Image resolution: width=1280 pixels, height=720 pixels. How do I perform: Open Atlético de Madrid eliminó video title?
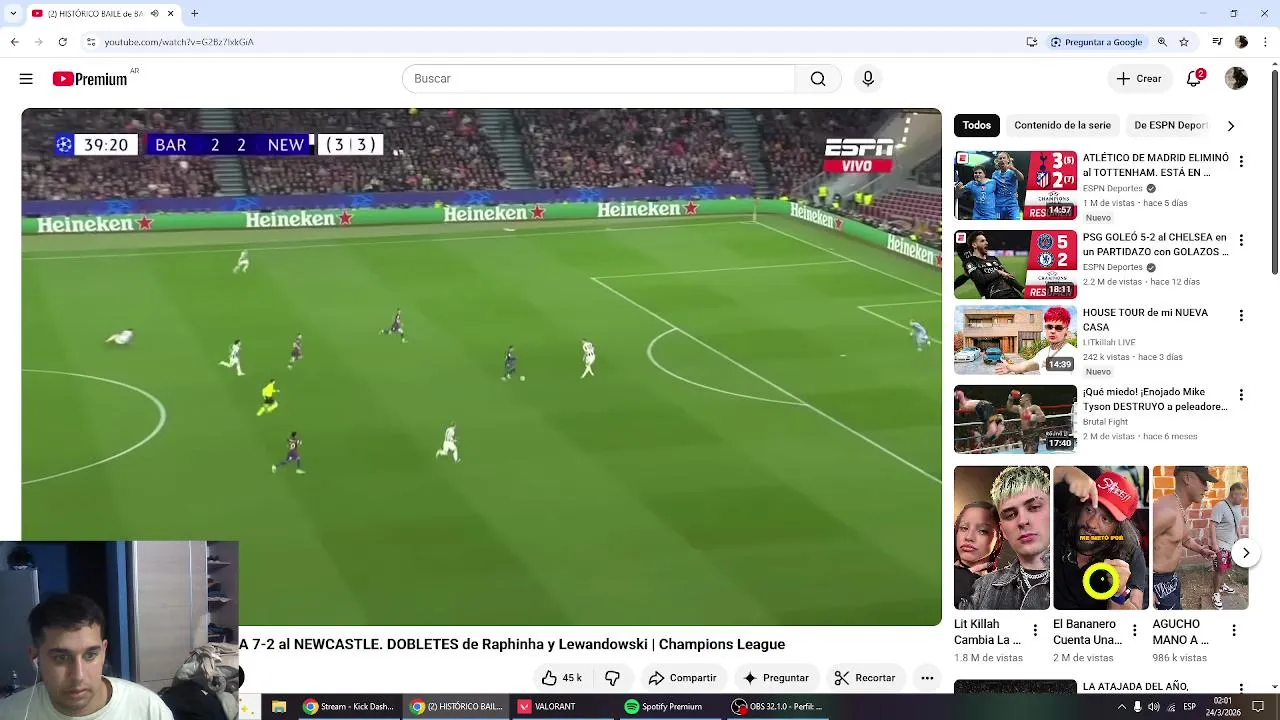1156,165
